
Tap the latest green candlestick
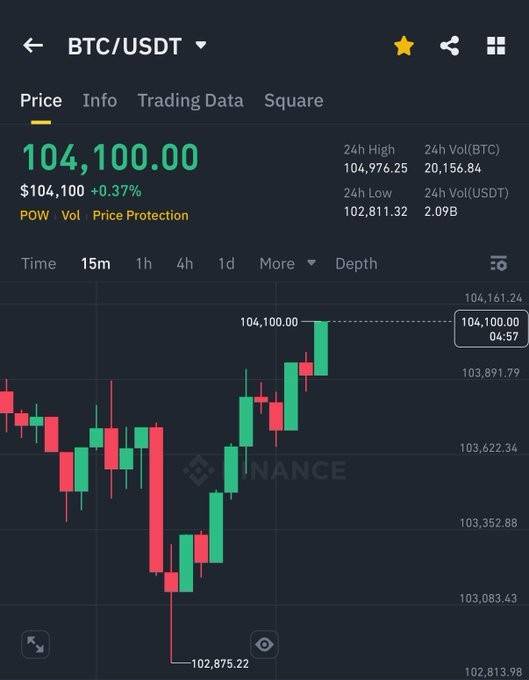(x=321, y=348)
